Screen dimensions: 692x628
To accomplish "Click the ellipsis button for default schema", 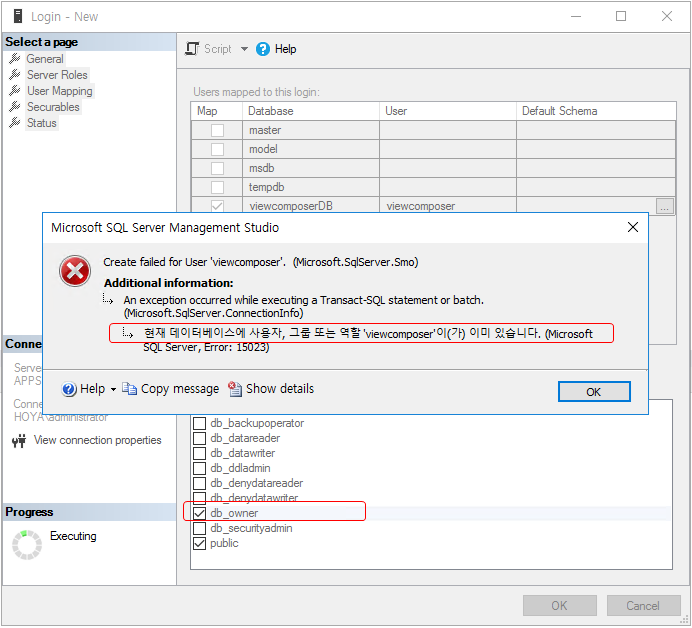I will coord(665,206).
